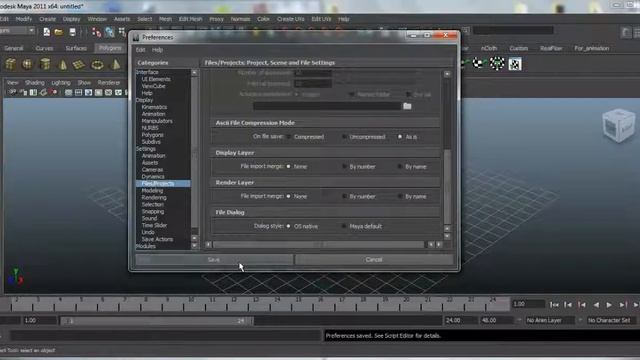Click the soccer ball shelf icon
This screenshot has height=360, width=640.
(497, 64)
